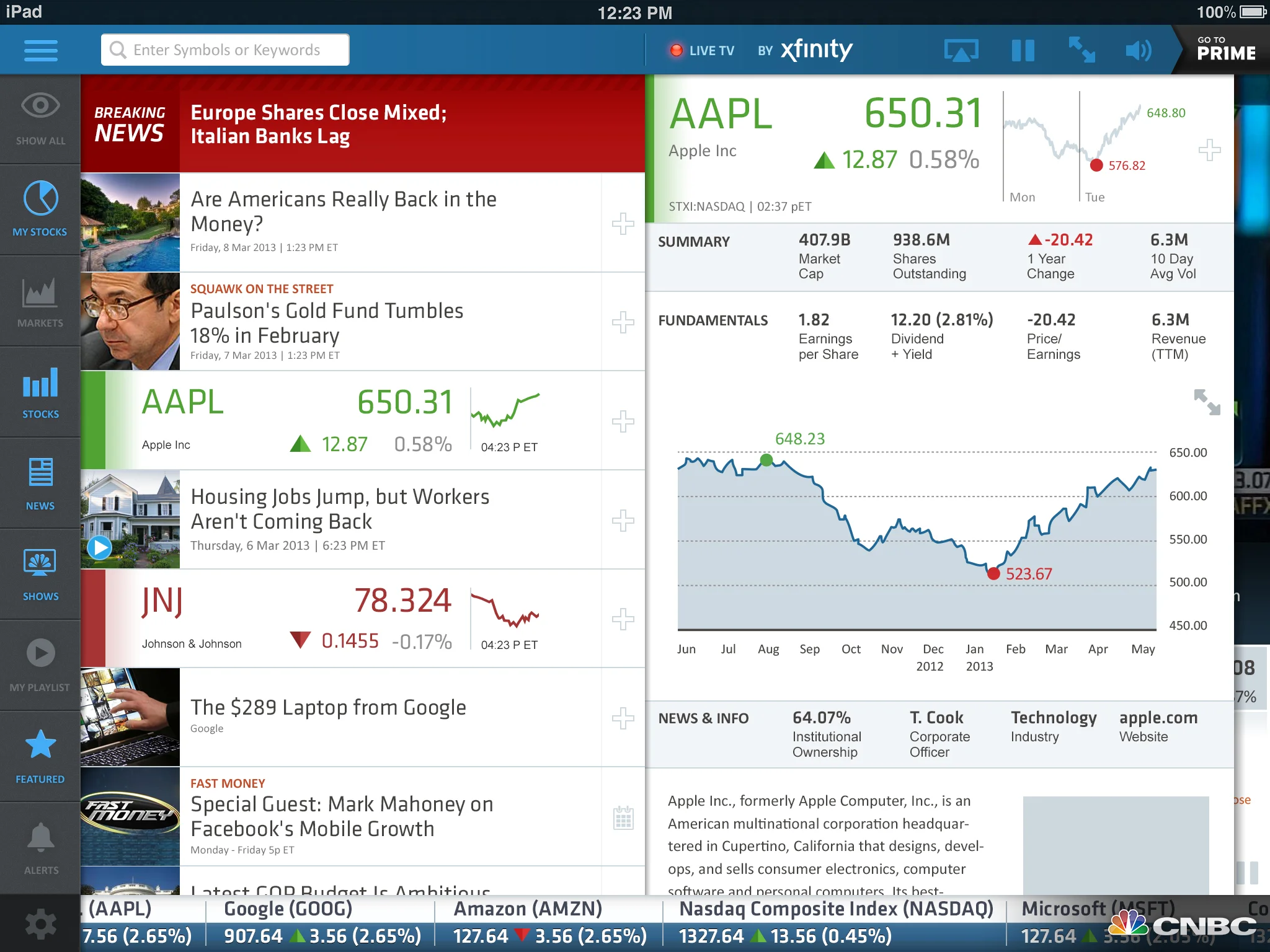Click 12.20 (2.81%) Dividend + Yield
Viewport: 1270px width, 952px height.
click(941, 337)
